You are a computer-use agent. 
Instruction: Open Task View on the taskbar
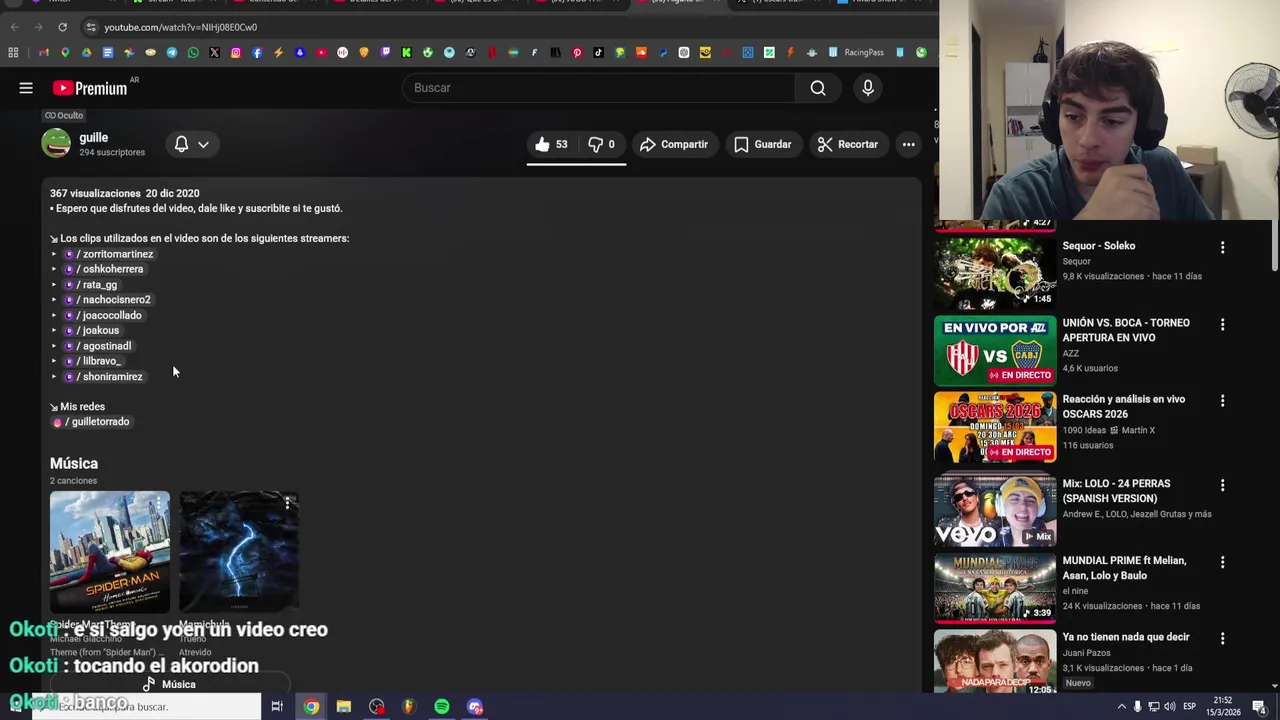277,707
